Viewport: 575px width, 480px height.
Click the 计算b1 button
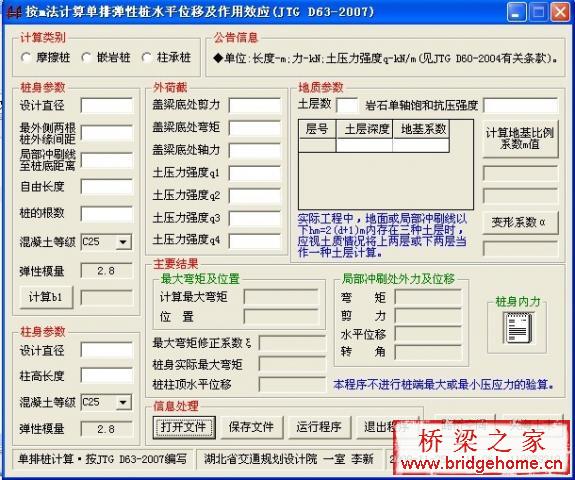(46, 297)
